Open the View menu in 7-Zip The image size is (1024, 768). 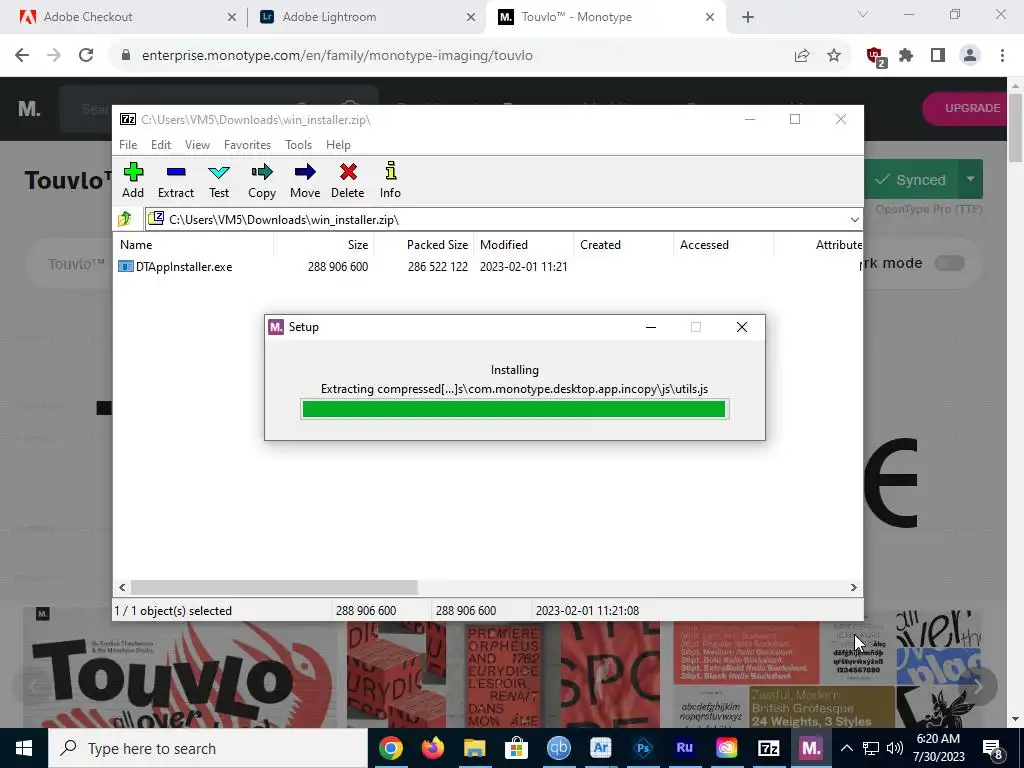197,145
